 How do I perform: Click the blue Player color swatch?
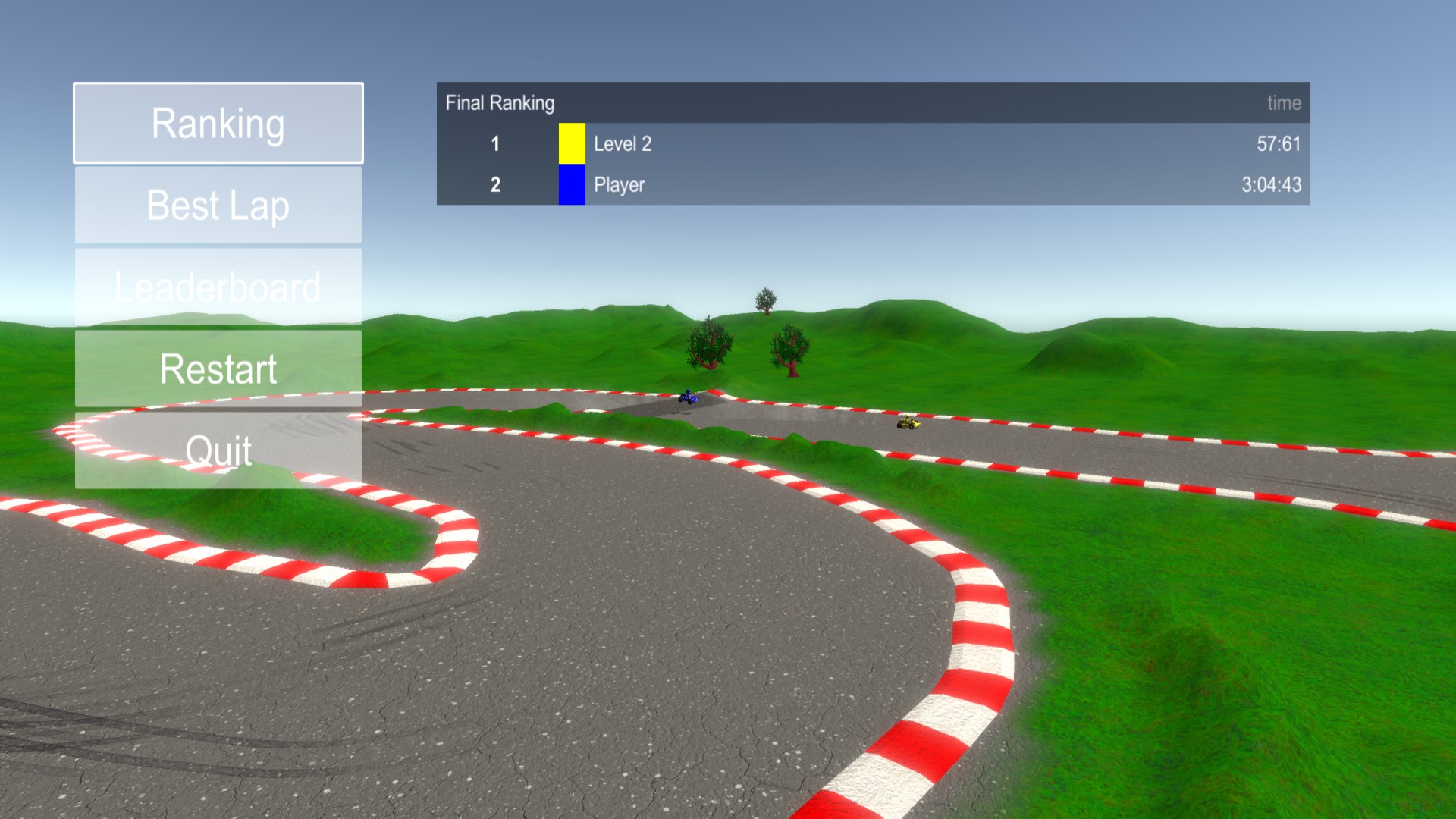click(x=572, y=184)
